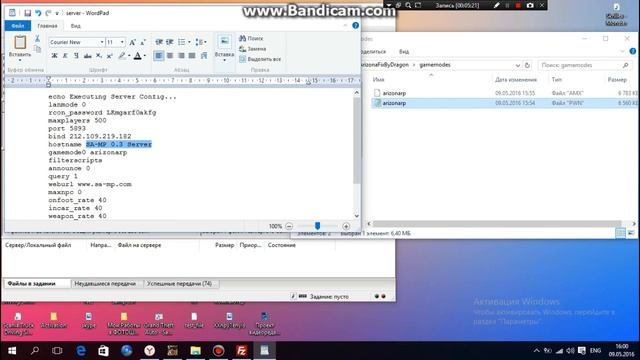Expand the Explorer address bar history dropdown

tap(518, 65)
